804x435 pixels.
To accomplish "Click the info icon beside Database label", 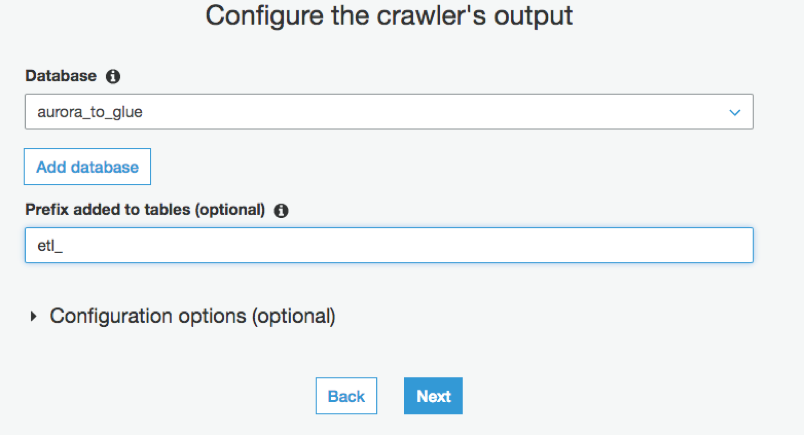I will 113,76.
